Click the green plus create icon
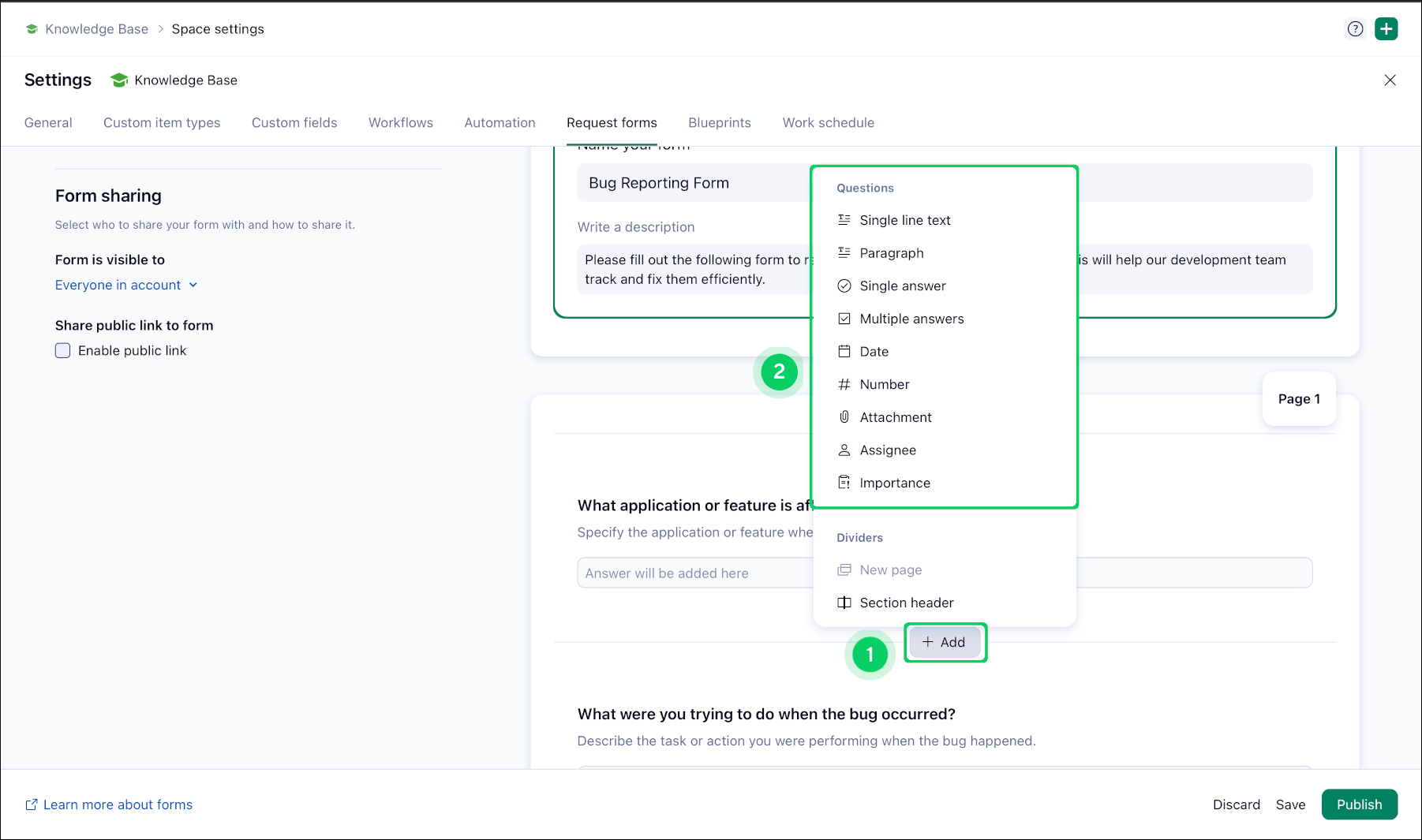This screenshot has height=840, width=1422. (1386, 29)
